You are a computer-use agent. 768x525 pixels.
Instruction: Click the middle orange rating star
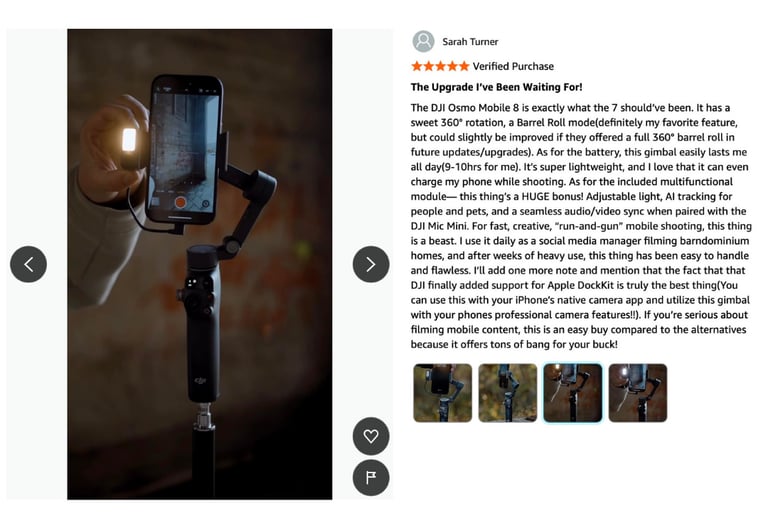[x=440, y=66]
